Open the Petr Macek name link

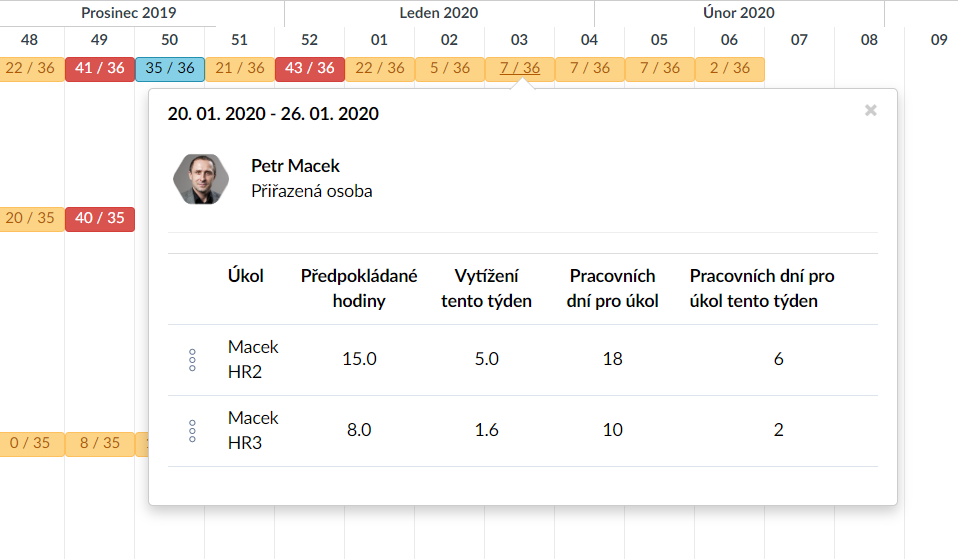[295, 166]
